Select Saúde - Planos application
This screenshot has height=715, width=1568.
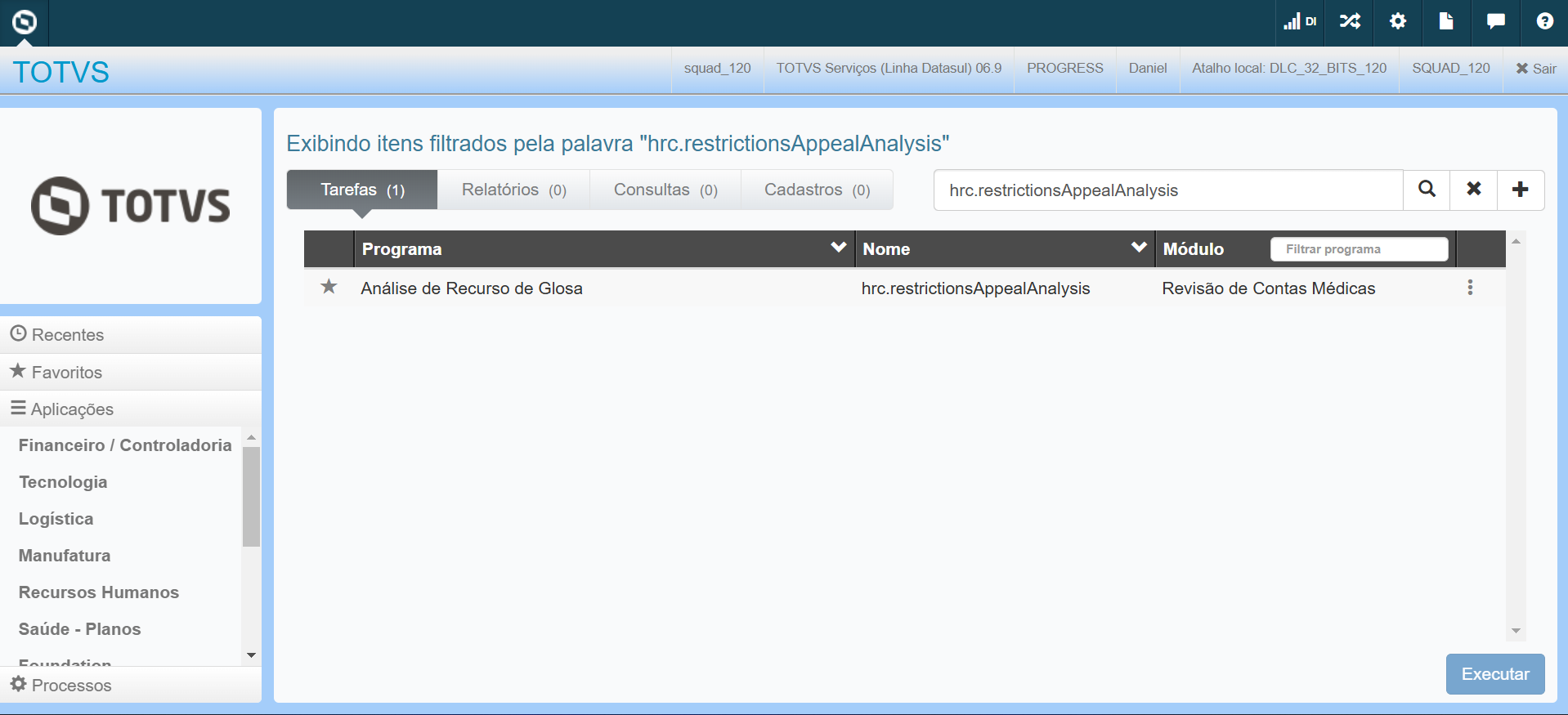(80, 629)
